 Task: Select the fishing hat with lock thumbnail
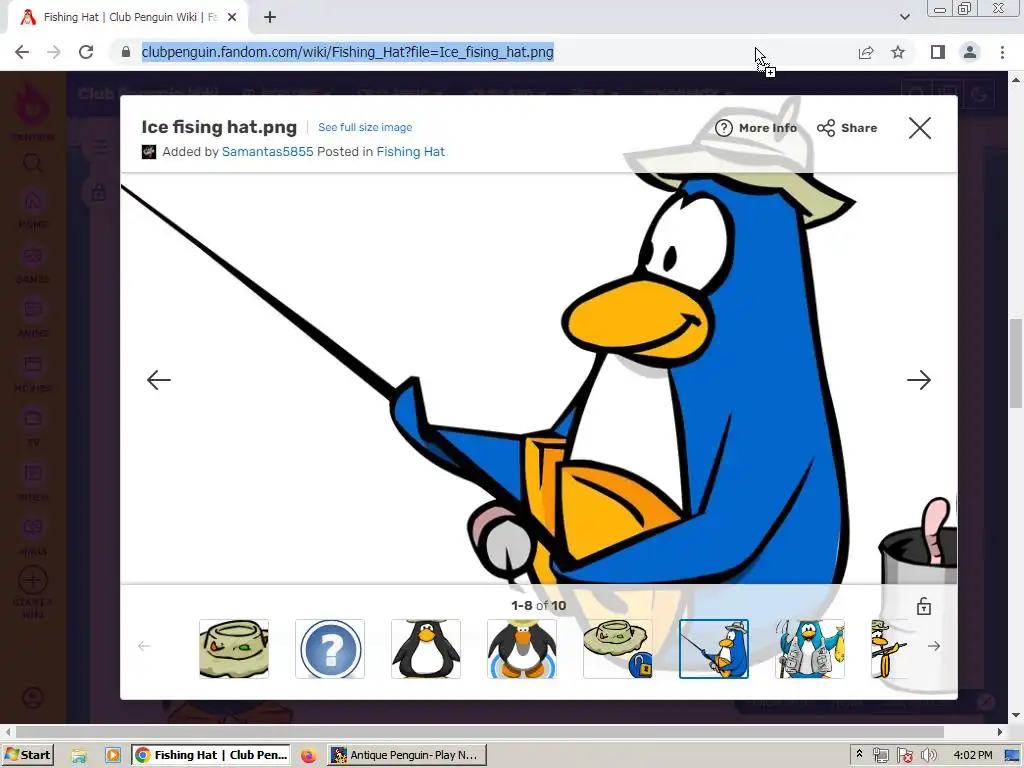tap(618, 648)
